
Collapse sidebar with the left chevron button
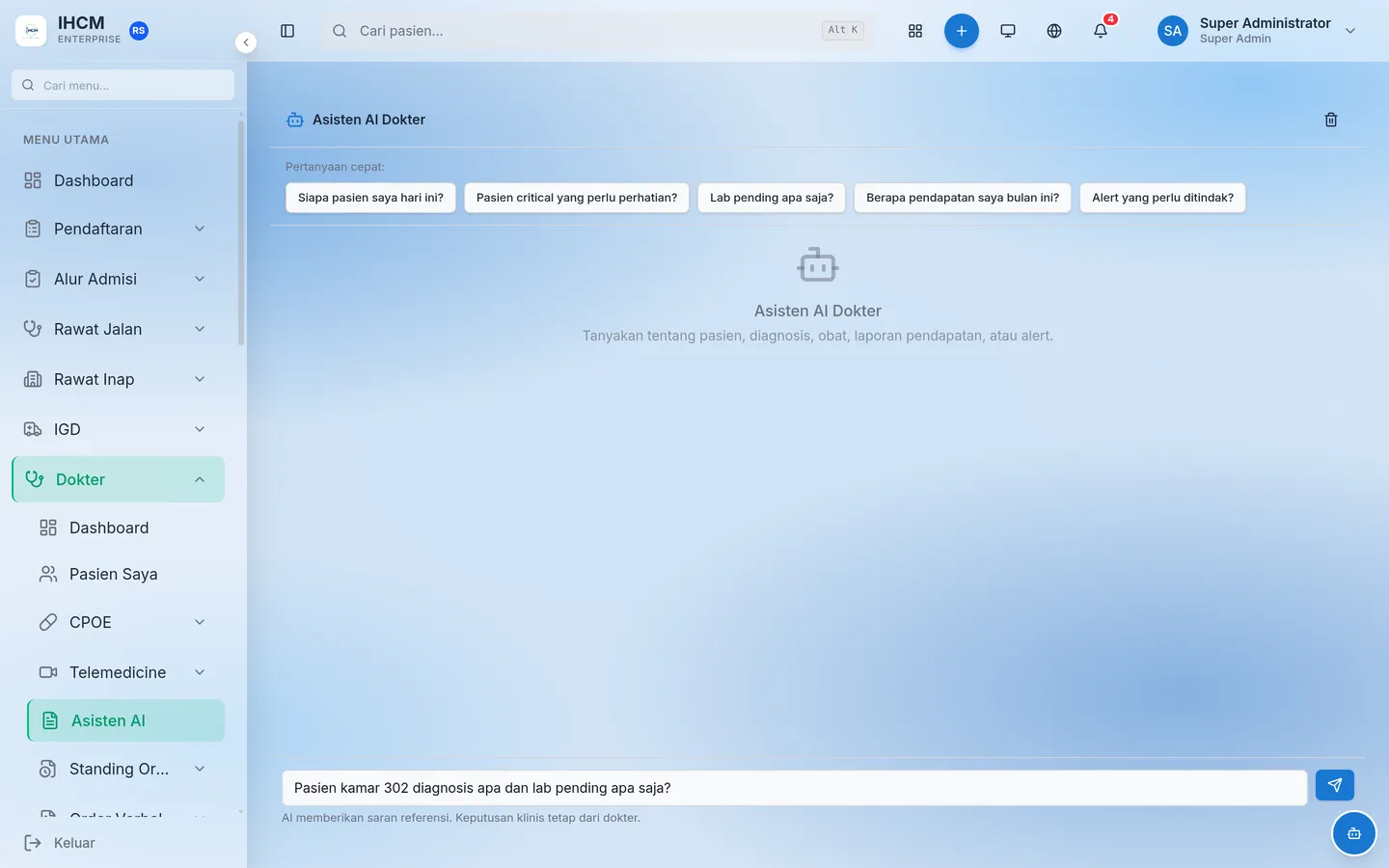point(246,42)
